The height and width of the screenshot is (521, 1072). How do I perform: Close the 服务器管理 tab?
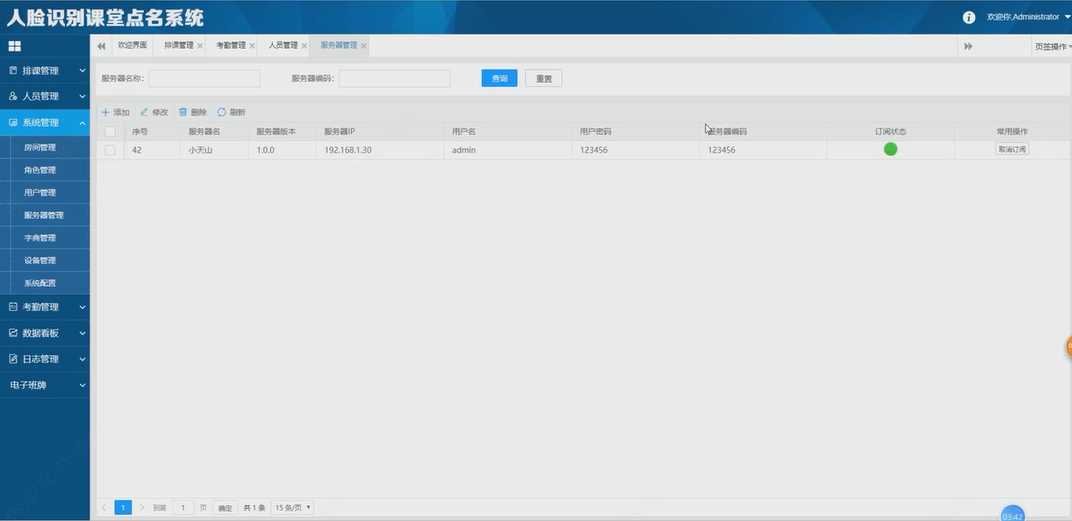[364, 46]
